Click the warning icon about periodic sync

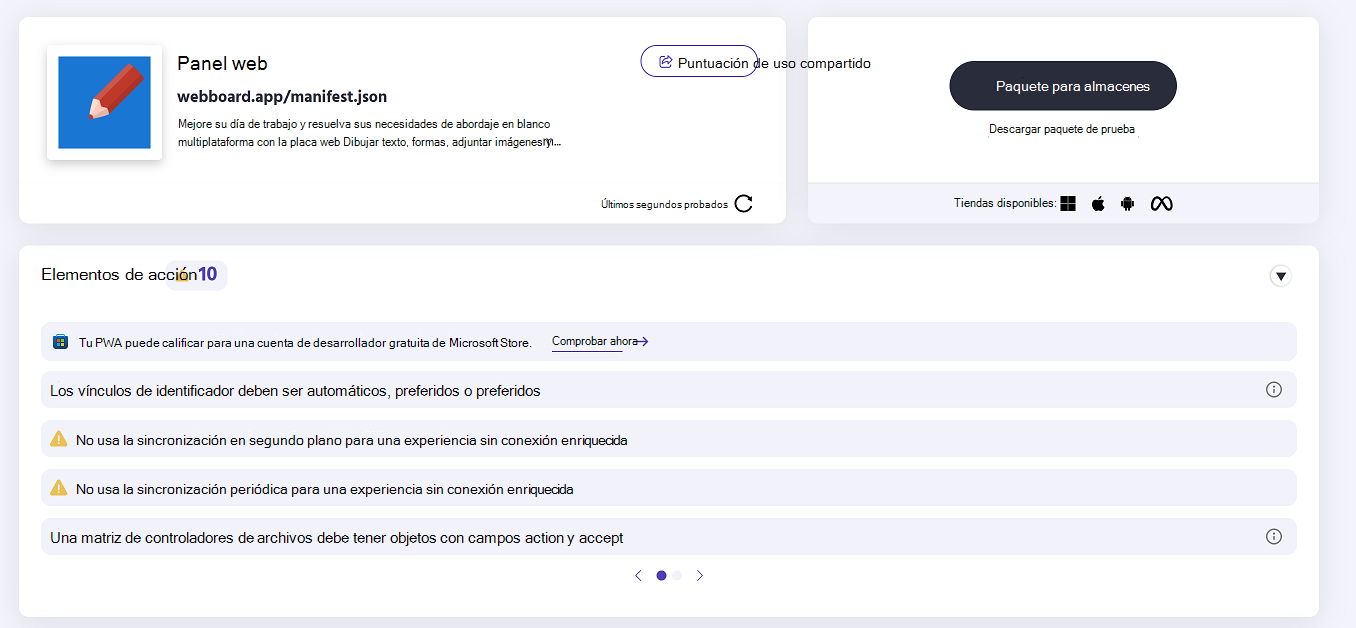click(57, 488)
